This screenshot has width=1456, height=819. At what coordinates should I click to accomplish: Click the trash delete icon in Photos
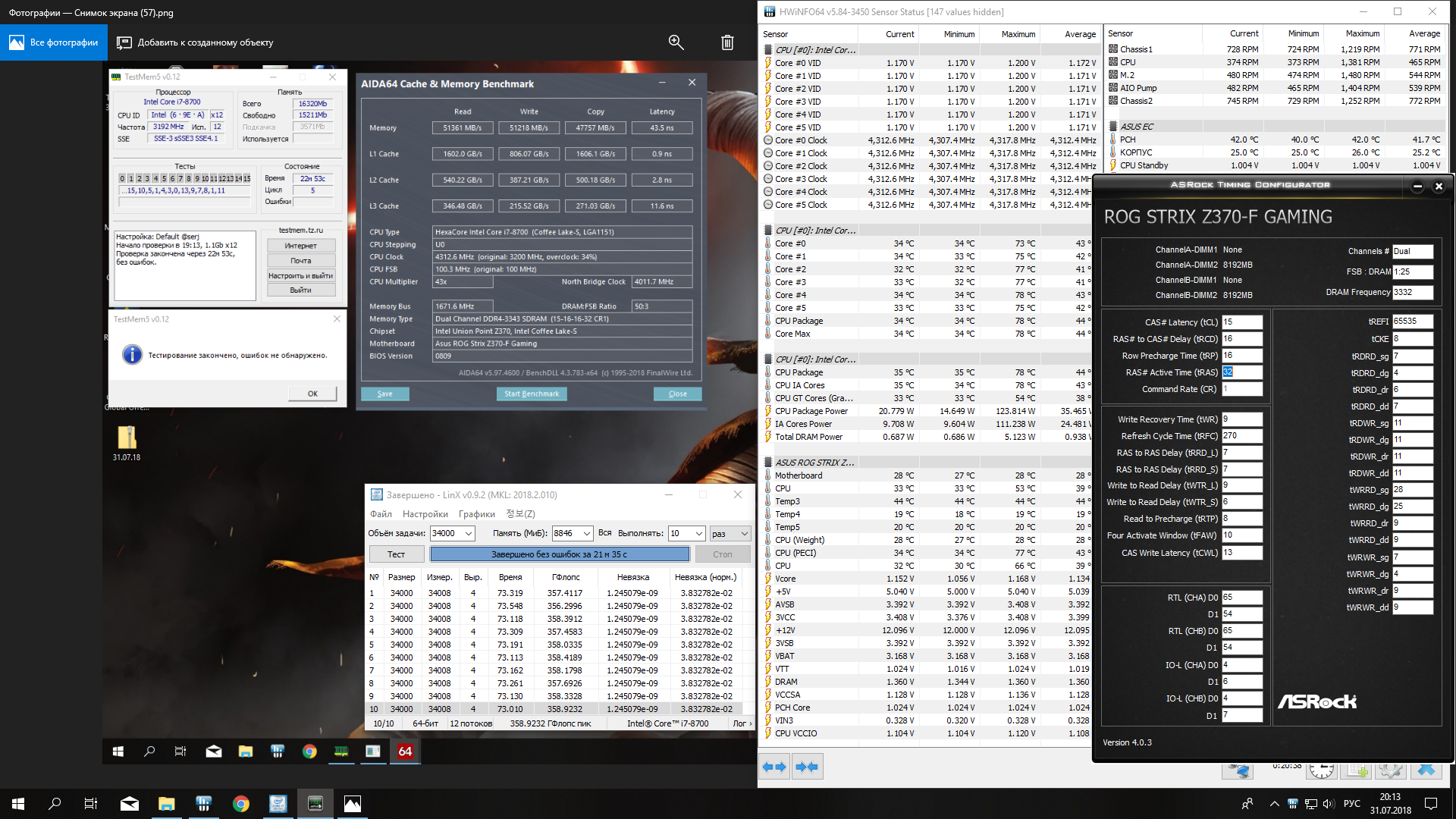[x=727, y=42]
